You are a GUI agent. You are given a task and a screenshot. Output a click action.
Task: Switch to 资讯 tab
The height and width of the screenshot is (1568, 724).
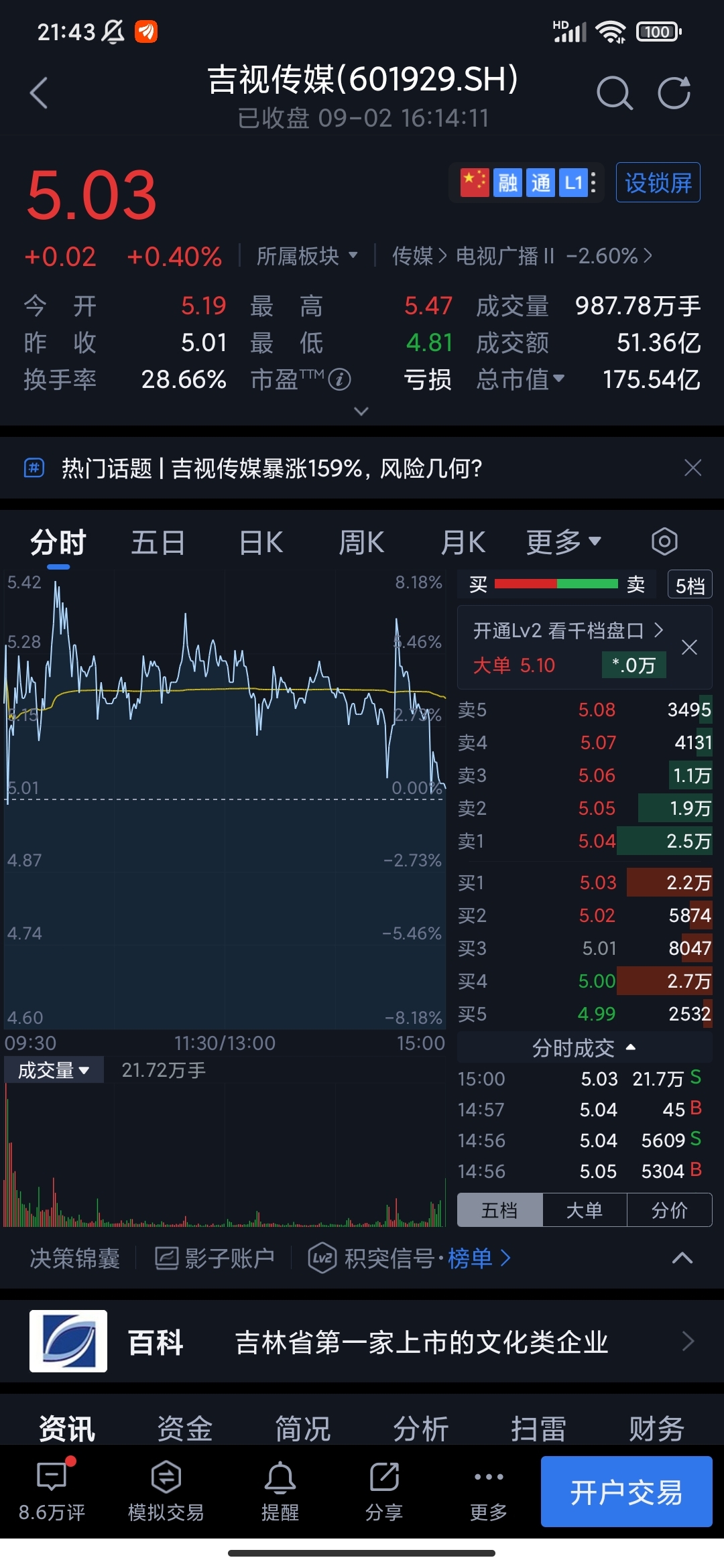67,1428
